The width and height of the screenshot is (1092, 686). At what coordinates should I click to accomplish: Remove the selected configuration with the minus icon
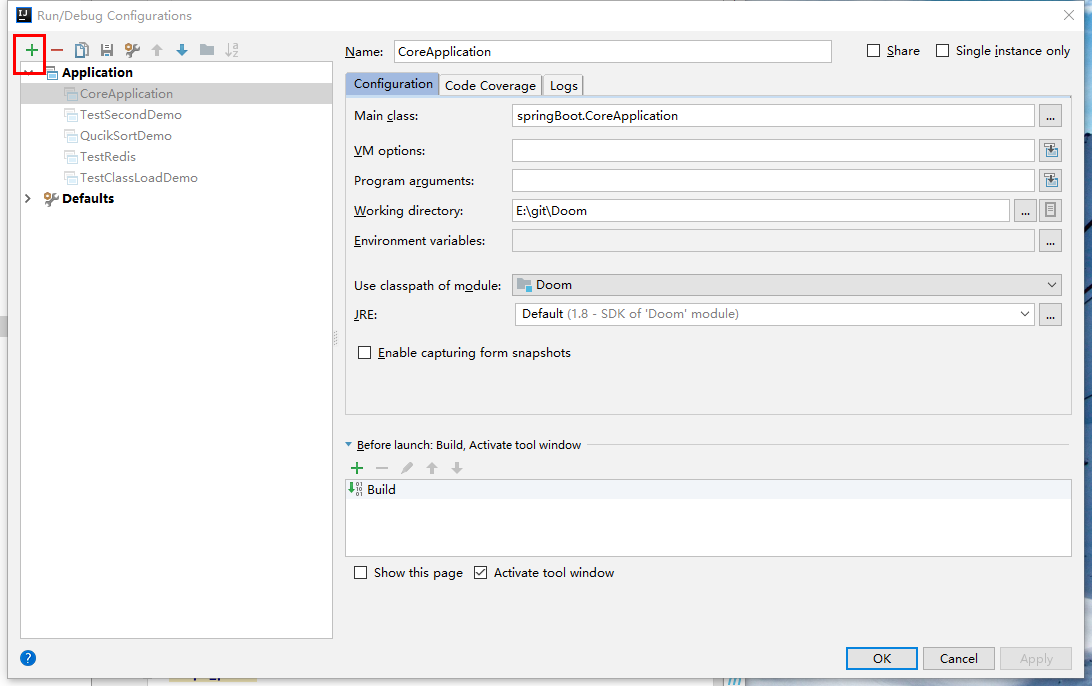pyautogui.click(x=57, y=50)
